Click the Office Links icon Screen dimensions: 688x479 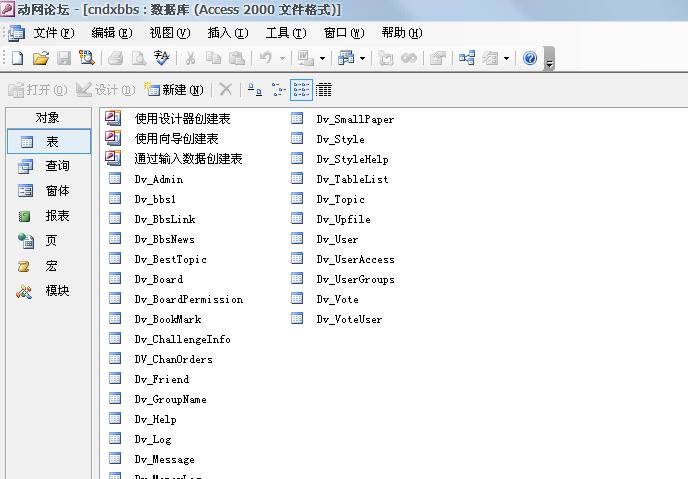305,58
